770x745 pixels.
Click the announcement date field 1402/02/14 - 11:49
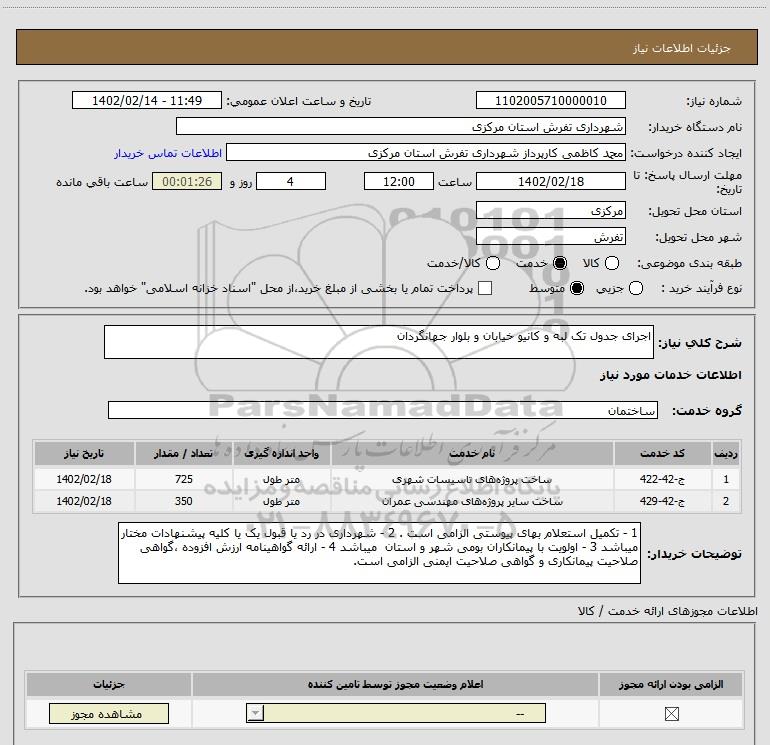(147, 101)
